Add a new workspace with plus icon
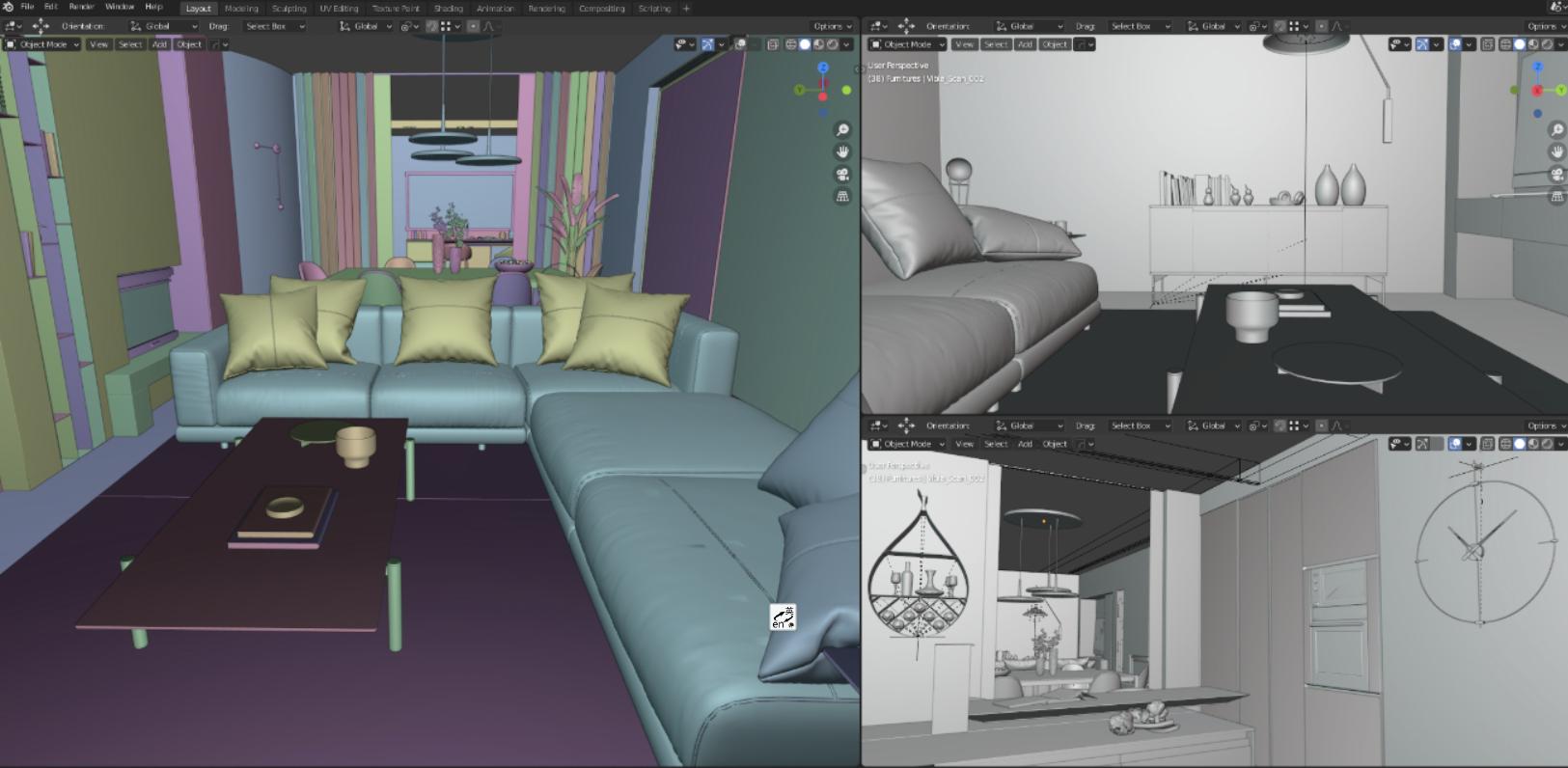This screenshot has width=1568, height=768. tap(686, 8)
